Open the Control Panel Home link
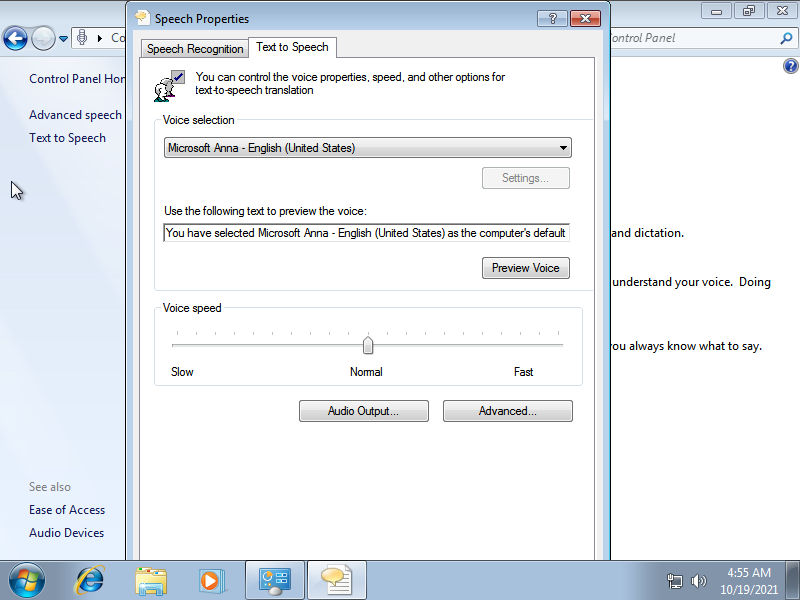800x600 pixels. click(x=77, y=79)
